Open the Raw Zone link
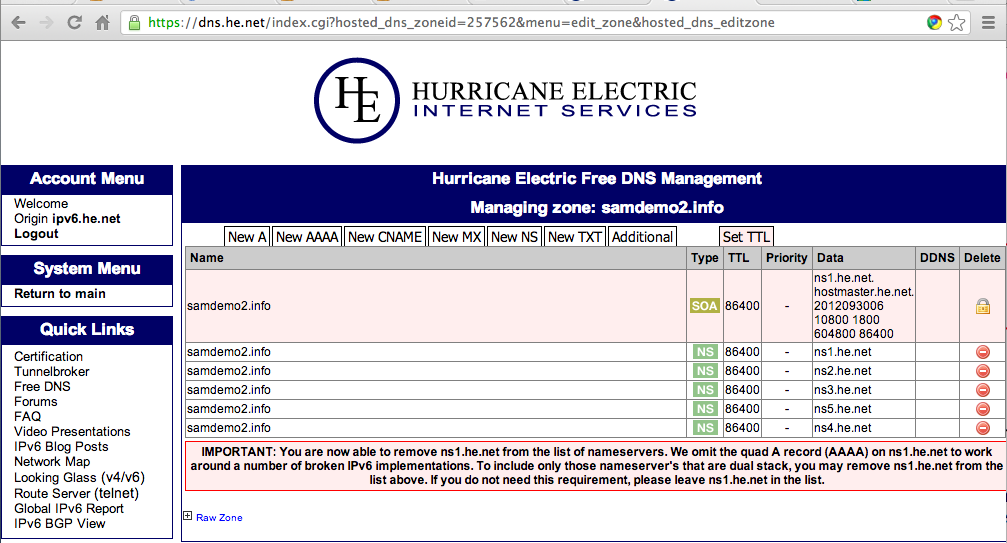Viewport: 1007px width, 543px height. point(219,517)
